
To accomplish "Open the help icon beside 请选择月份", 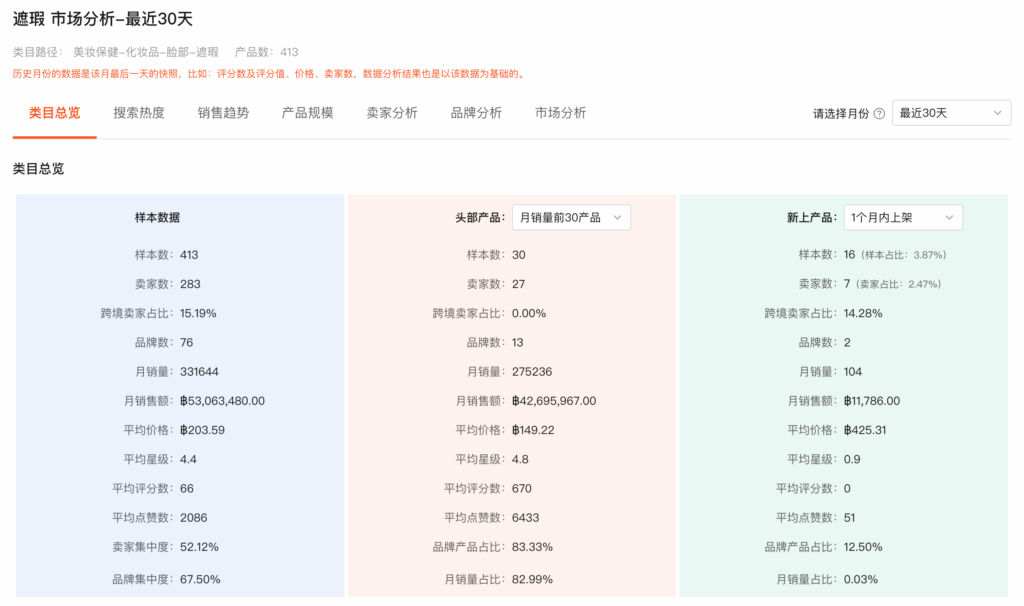I will click(879, 114).
